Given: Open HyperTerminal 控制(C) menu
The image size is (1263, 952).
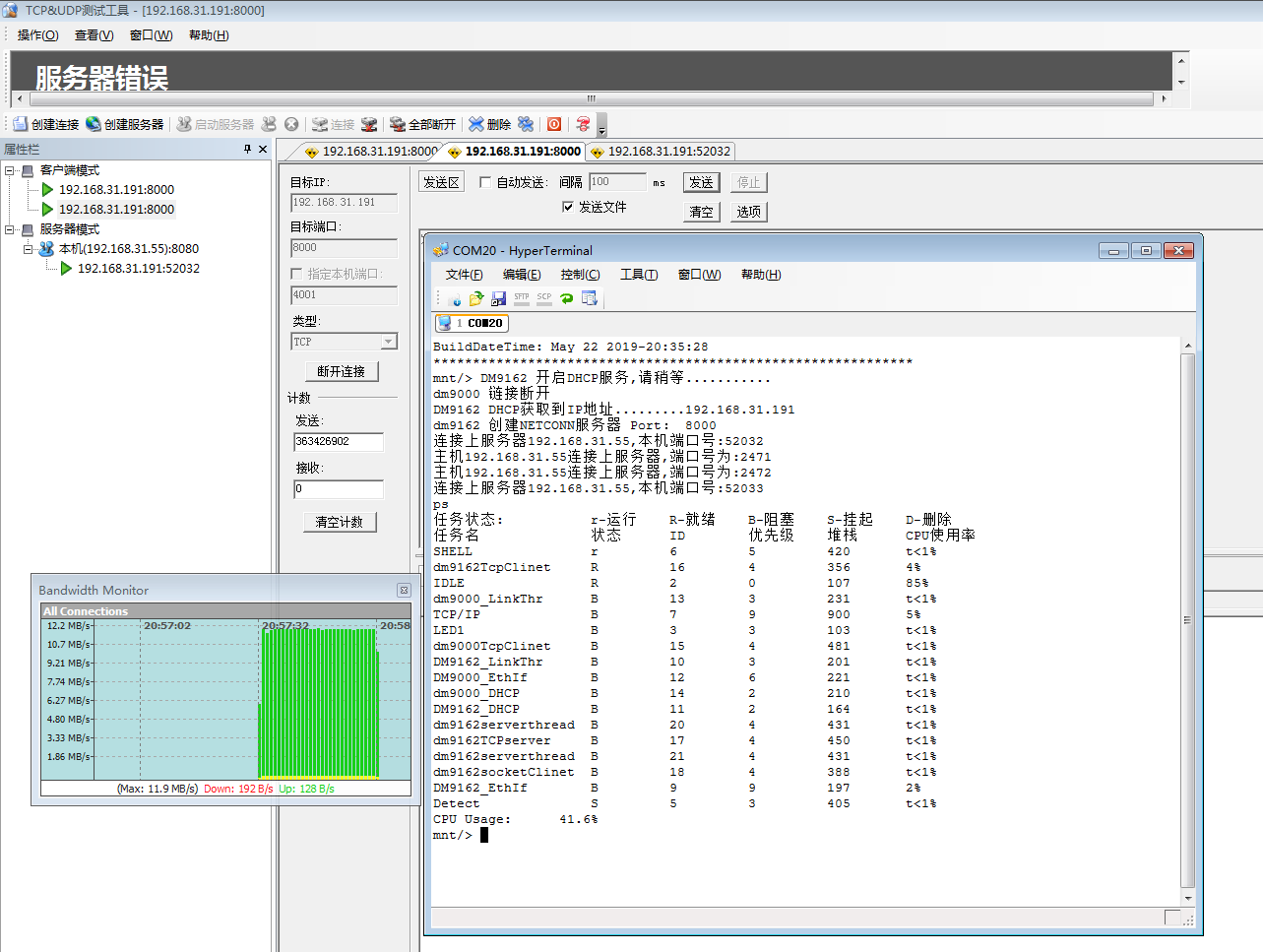Looking at the screenshot, I should [x=580, y=275].
